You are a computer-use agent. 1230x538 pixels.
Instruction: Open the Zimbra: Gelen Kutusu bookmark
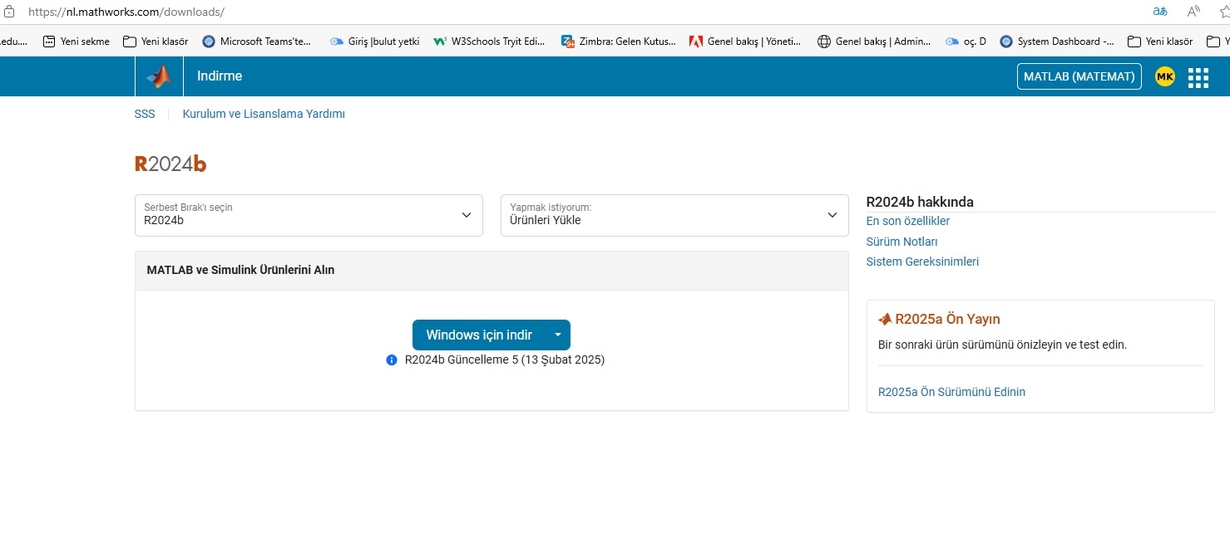pos(618,41)
